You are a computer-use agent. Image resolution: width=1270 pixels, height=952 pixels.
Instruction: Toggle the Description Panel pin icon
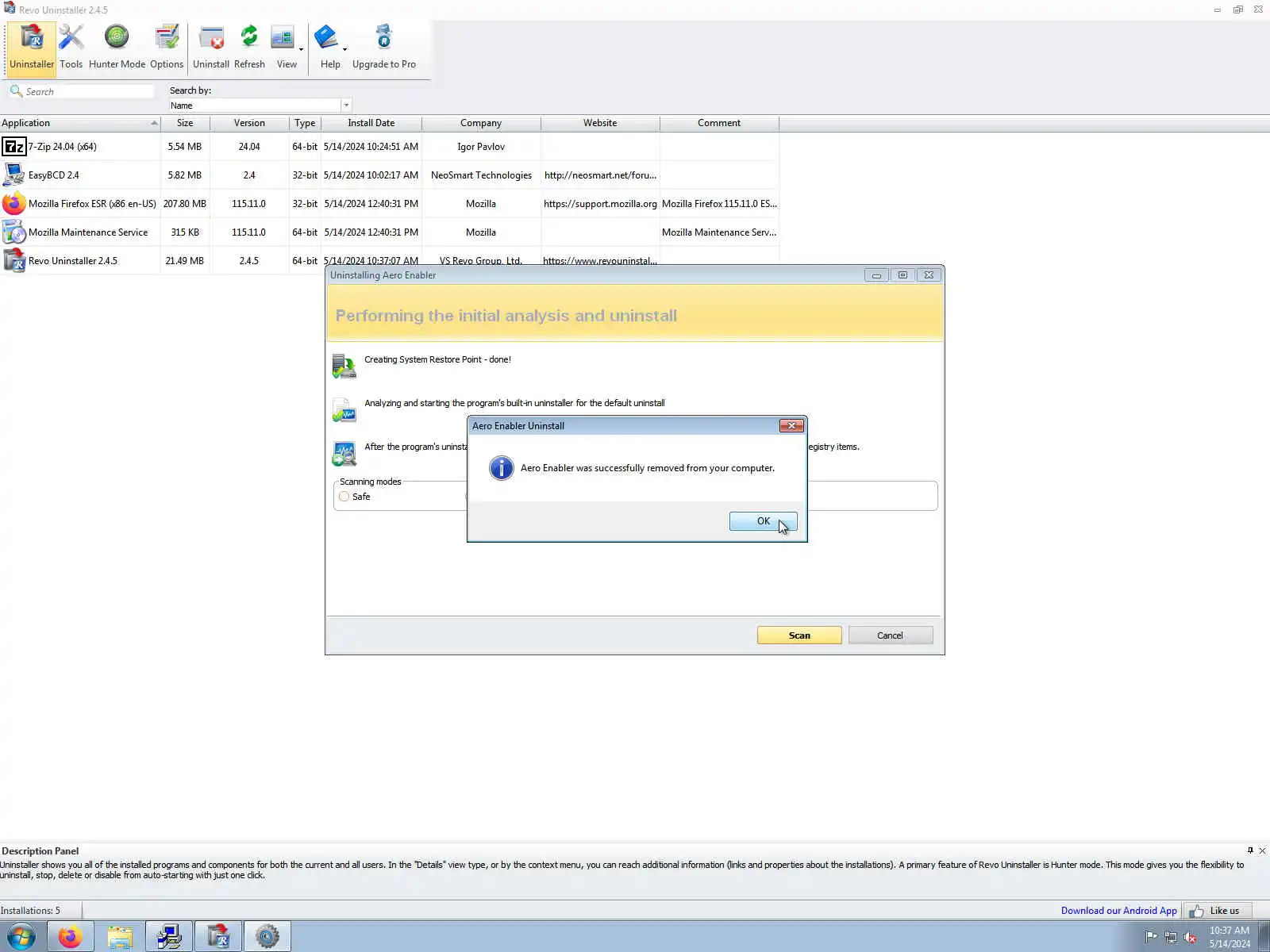pyautogui.click(x=1250, y=850)
